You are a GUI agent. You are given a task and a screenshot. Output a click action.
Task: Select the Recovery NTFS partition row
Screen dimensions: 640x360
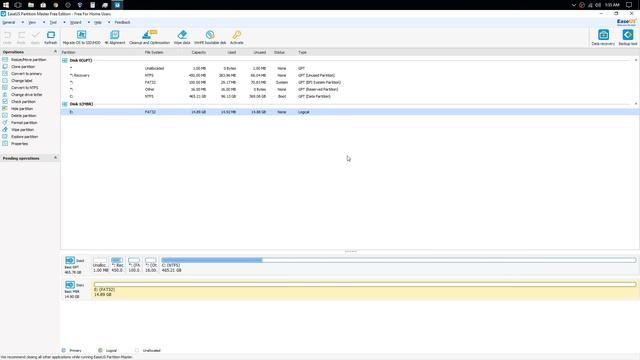pyautogui.click(x=350, y=75)
